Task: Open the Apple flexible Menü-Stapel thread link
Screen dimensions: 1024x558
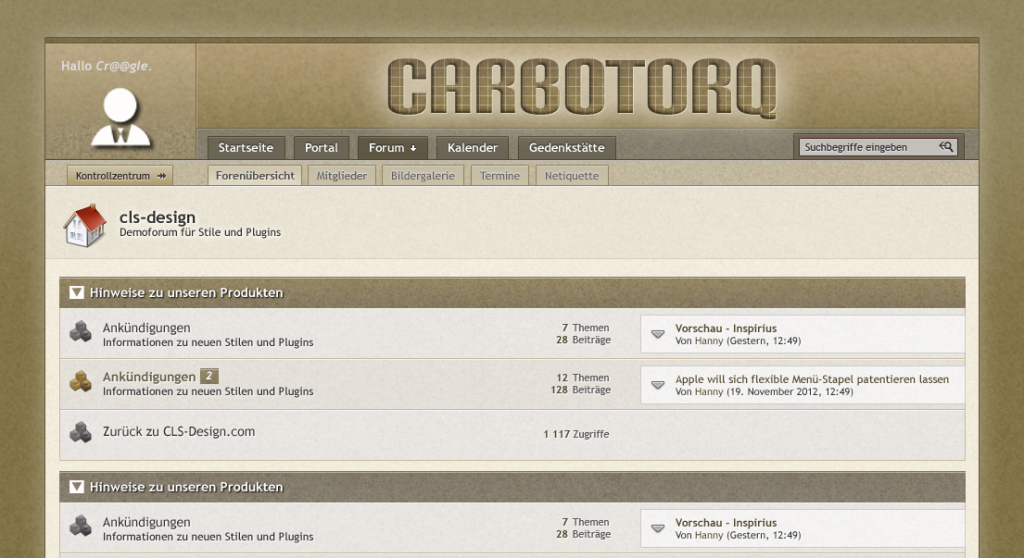Action: click(x=812, y=379)
